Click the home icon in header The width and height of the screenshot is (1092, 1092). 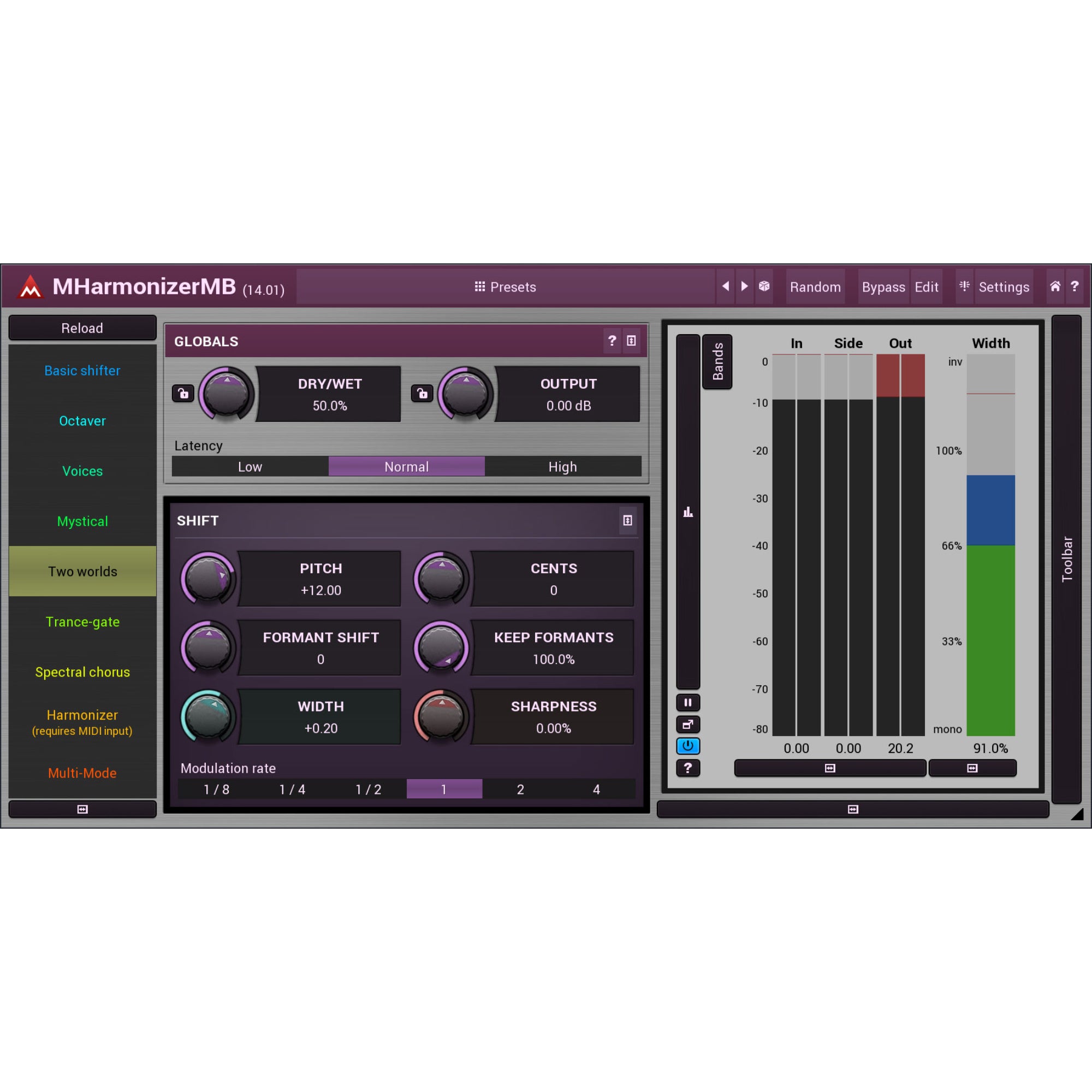pyautogui.click(x=1055, y=287)
